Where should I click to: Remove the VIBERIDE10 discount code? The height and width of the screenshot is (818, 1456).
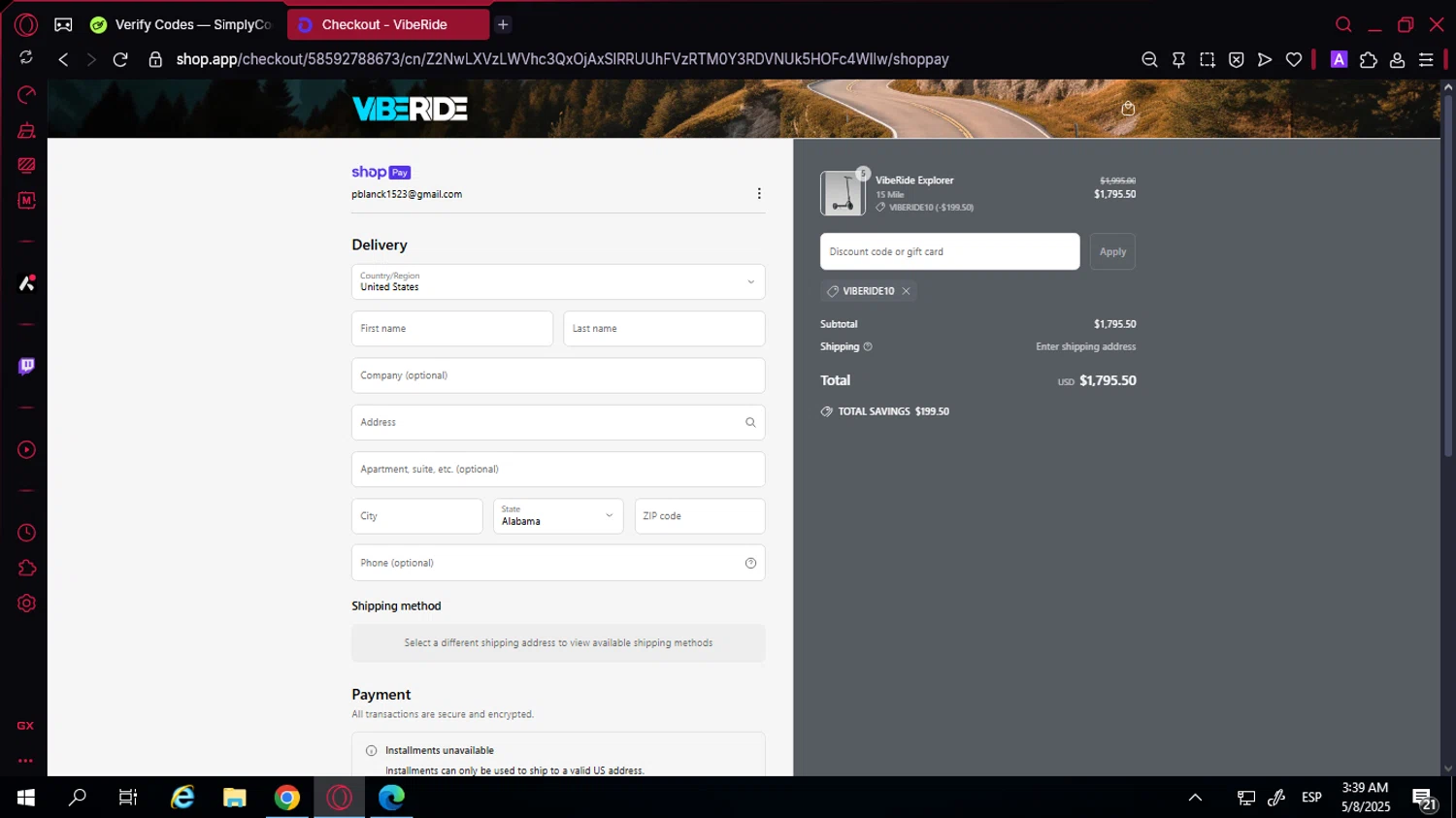(906, 291)
